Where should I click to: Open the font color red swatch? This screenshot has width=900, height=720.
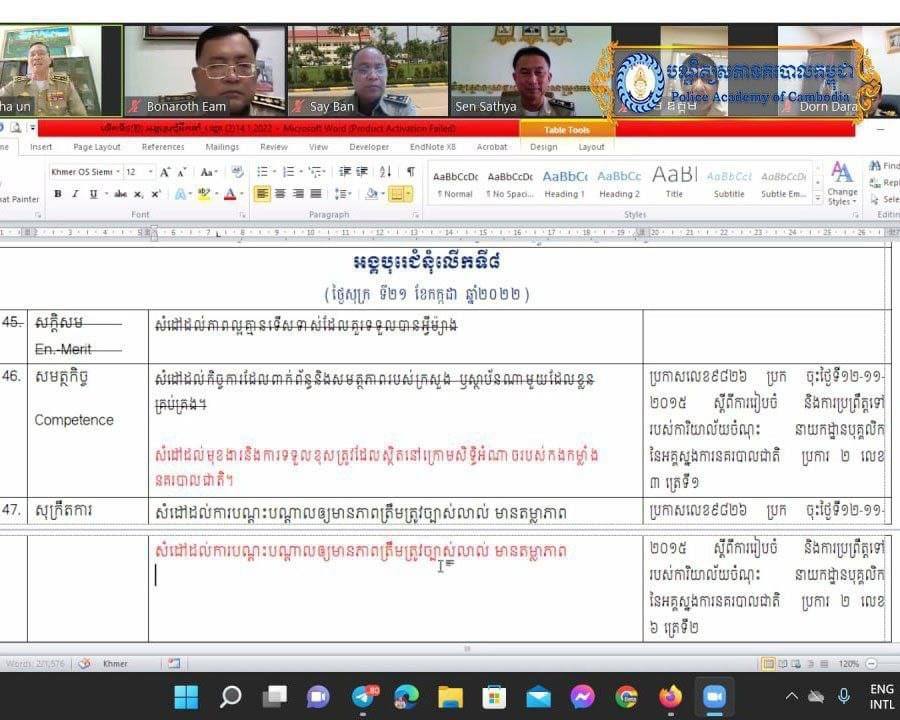(x=230, y=194)
